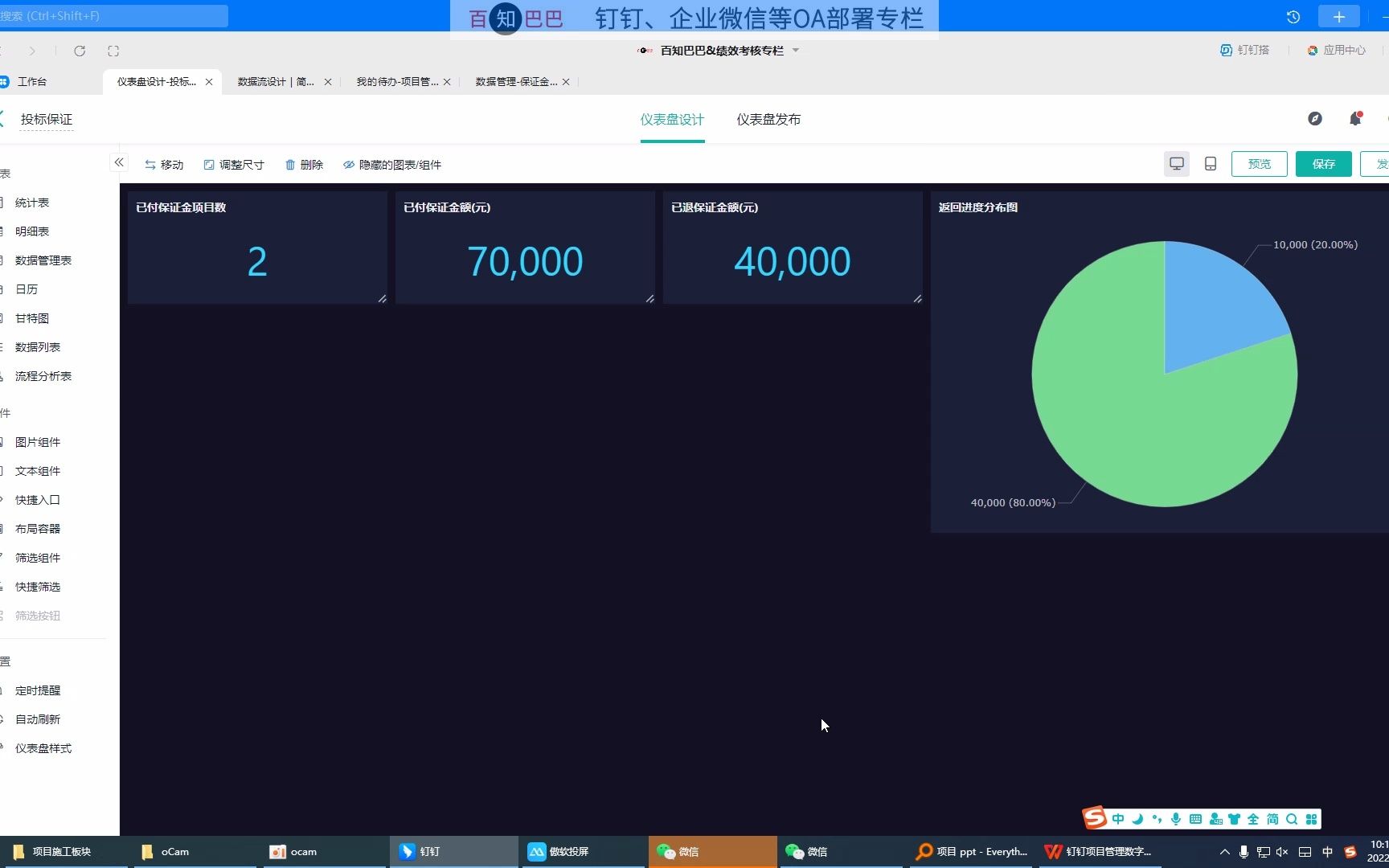Click the muted volume tray icon

tap(1282, 852)
